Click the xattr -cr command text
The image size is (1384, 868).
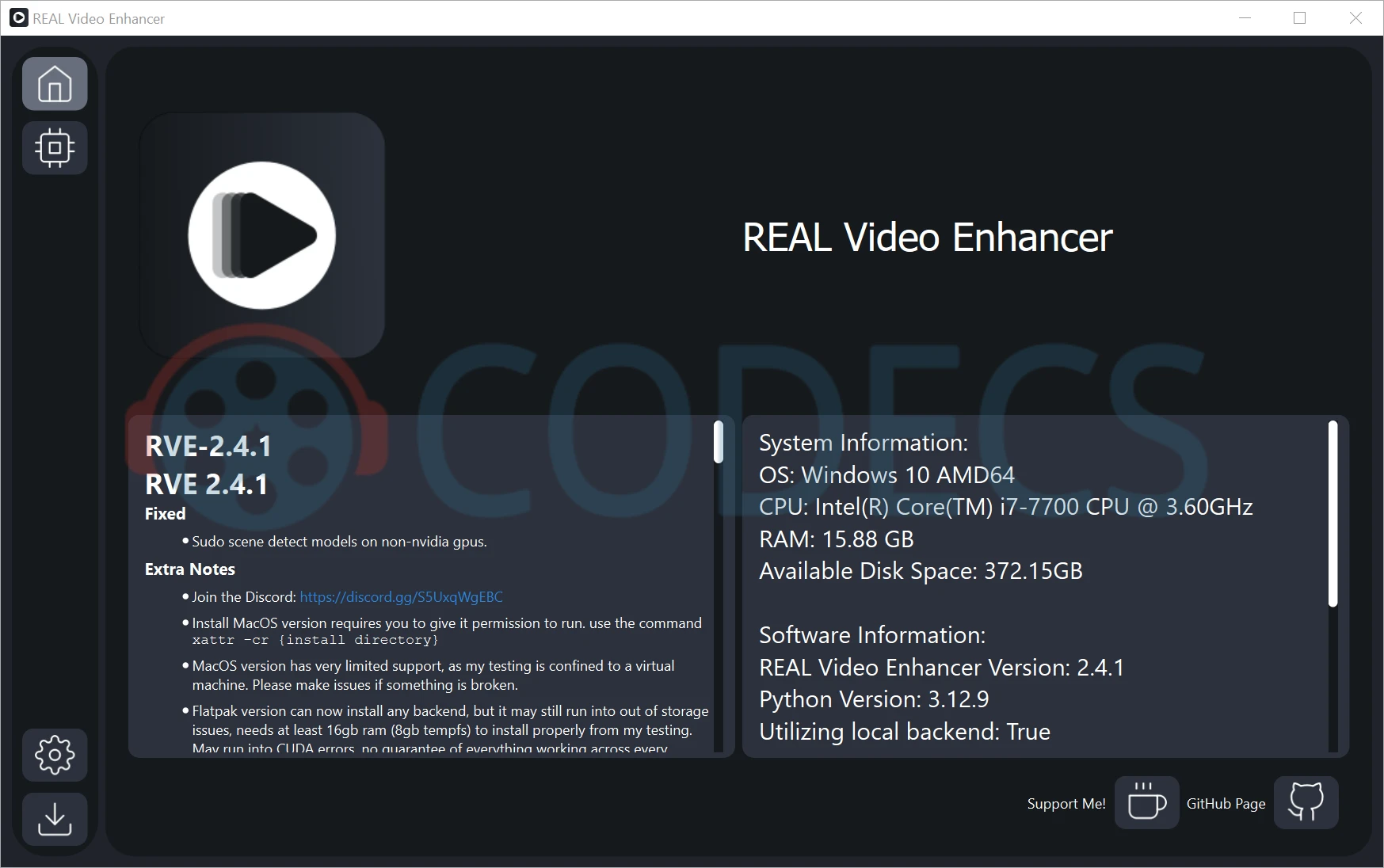pyautogui.click(x=315, y=640)
